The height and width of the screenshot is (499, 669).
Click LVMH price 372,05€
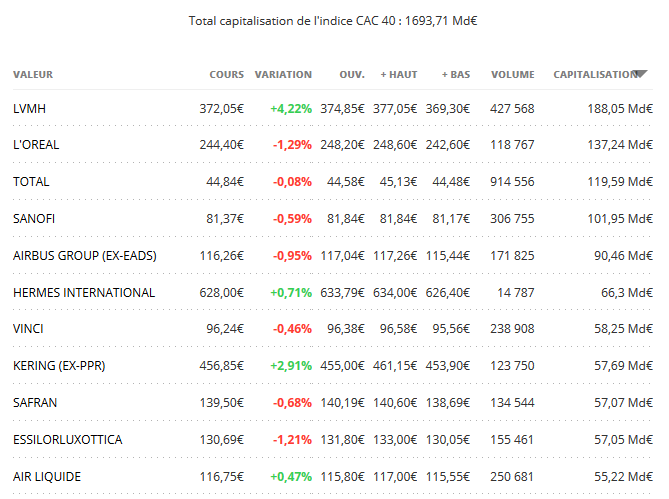(221, 109)
